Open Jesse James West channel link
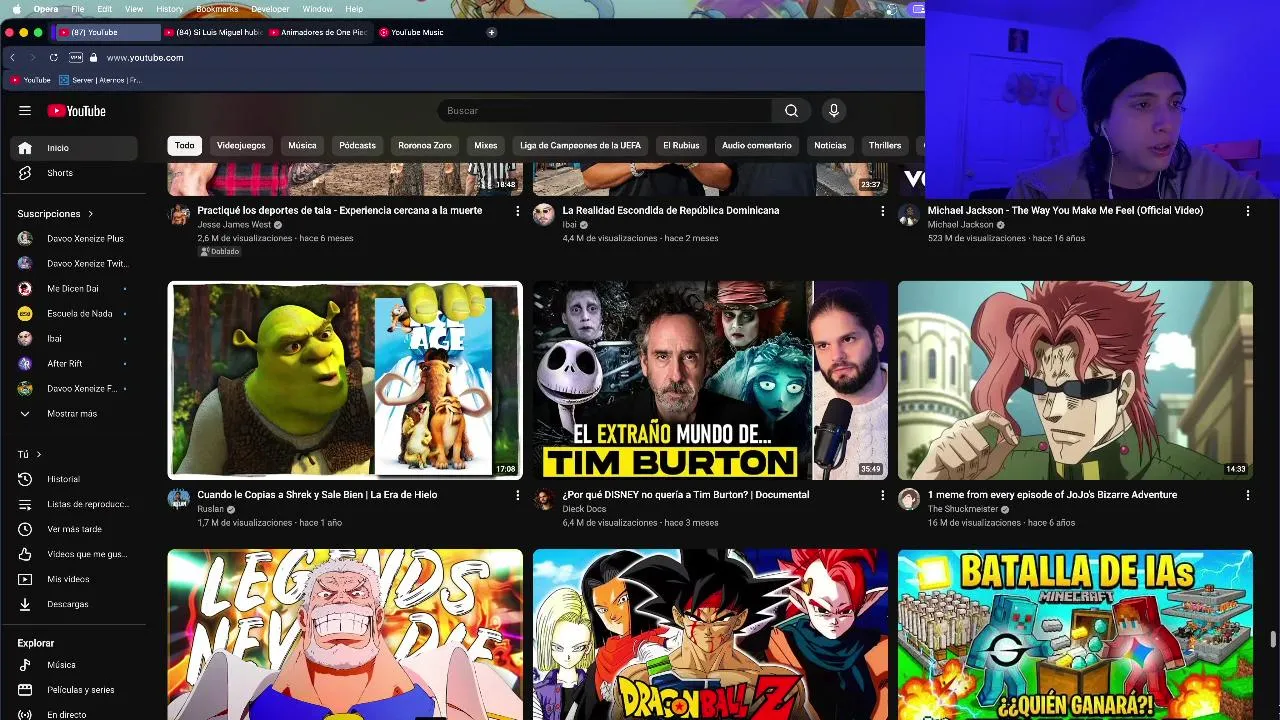The image size is (1280, 720). point(234,225)
